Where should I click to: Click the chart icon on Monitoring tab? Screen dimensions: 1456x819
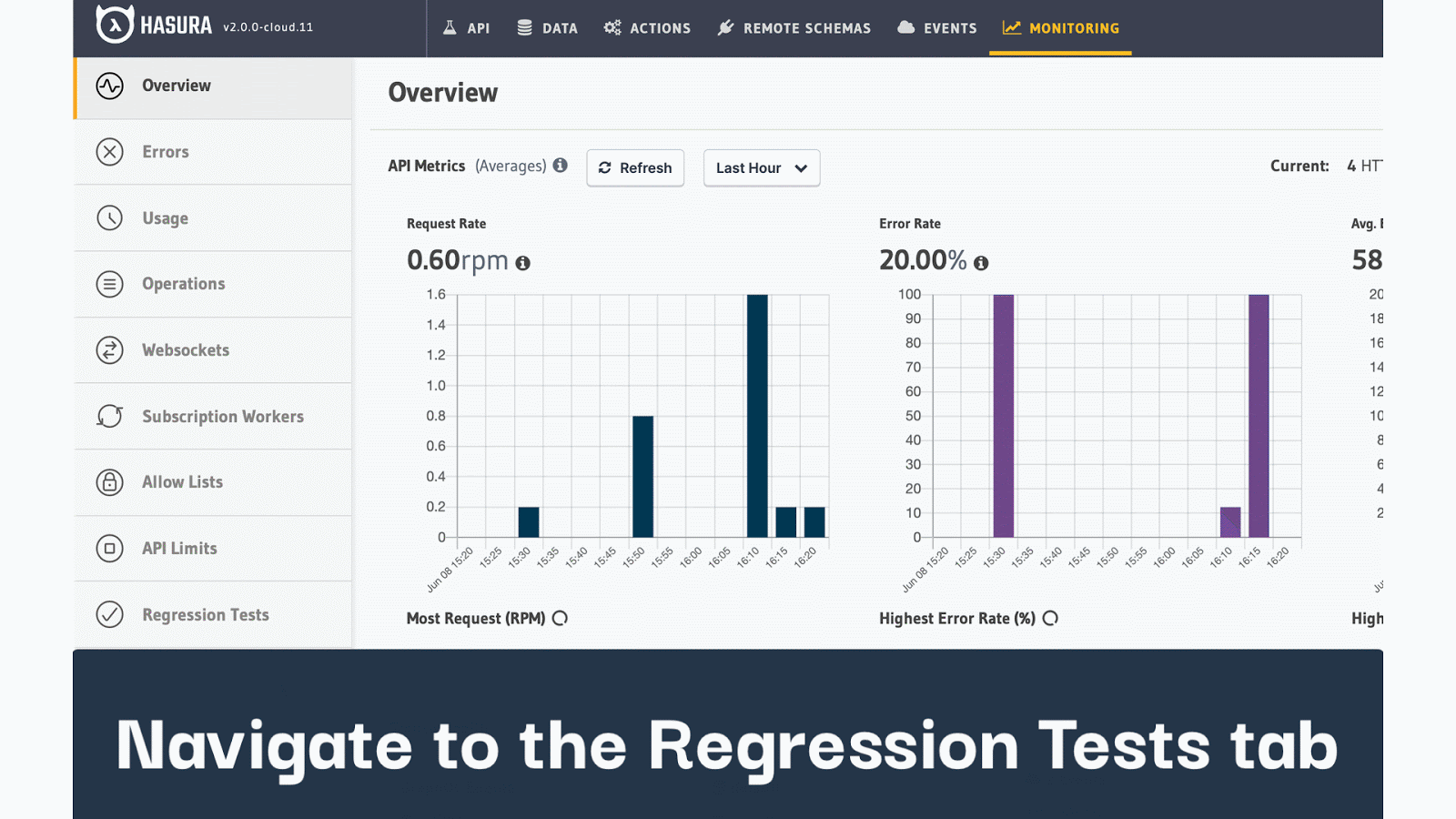click(1012, 27)
